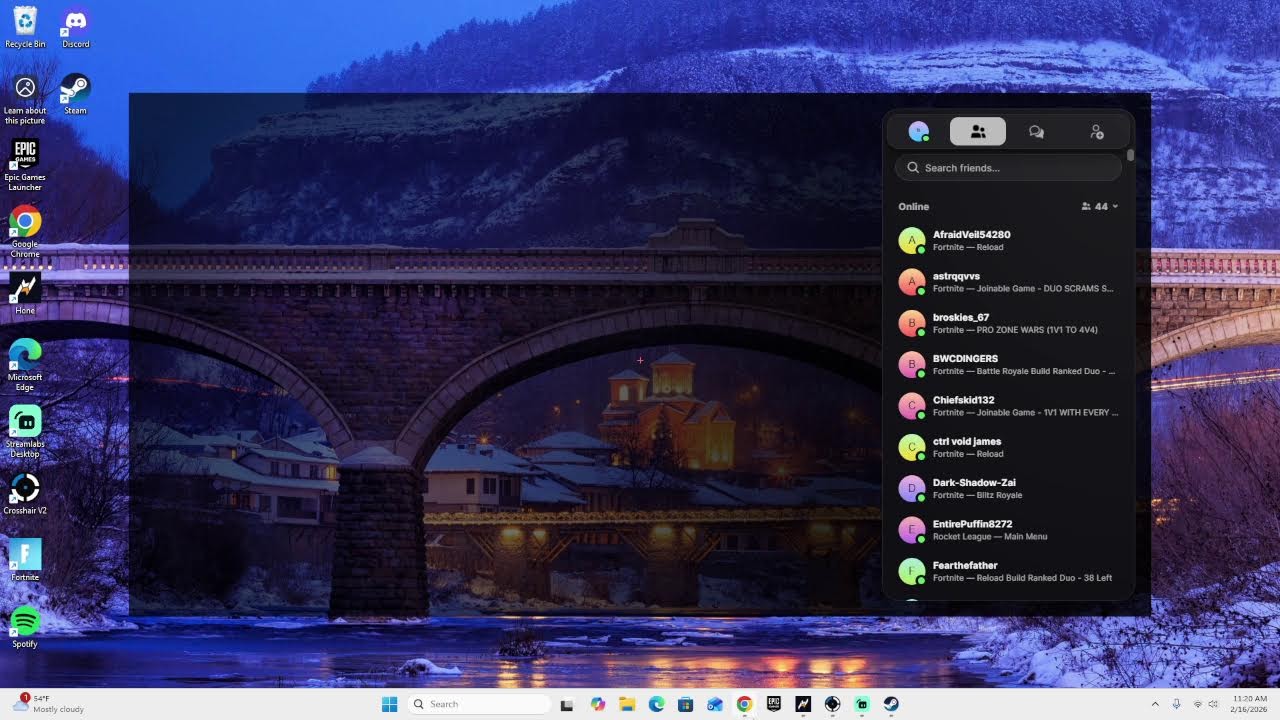Screen dimensions: 1280x720
Task: Select friend Dark-Shadow-Zai
Action: coord(1008,489)
